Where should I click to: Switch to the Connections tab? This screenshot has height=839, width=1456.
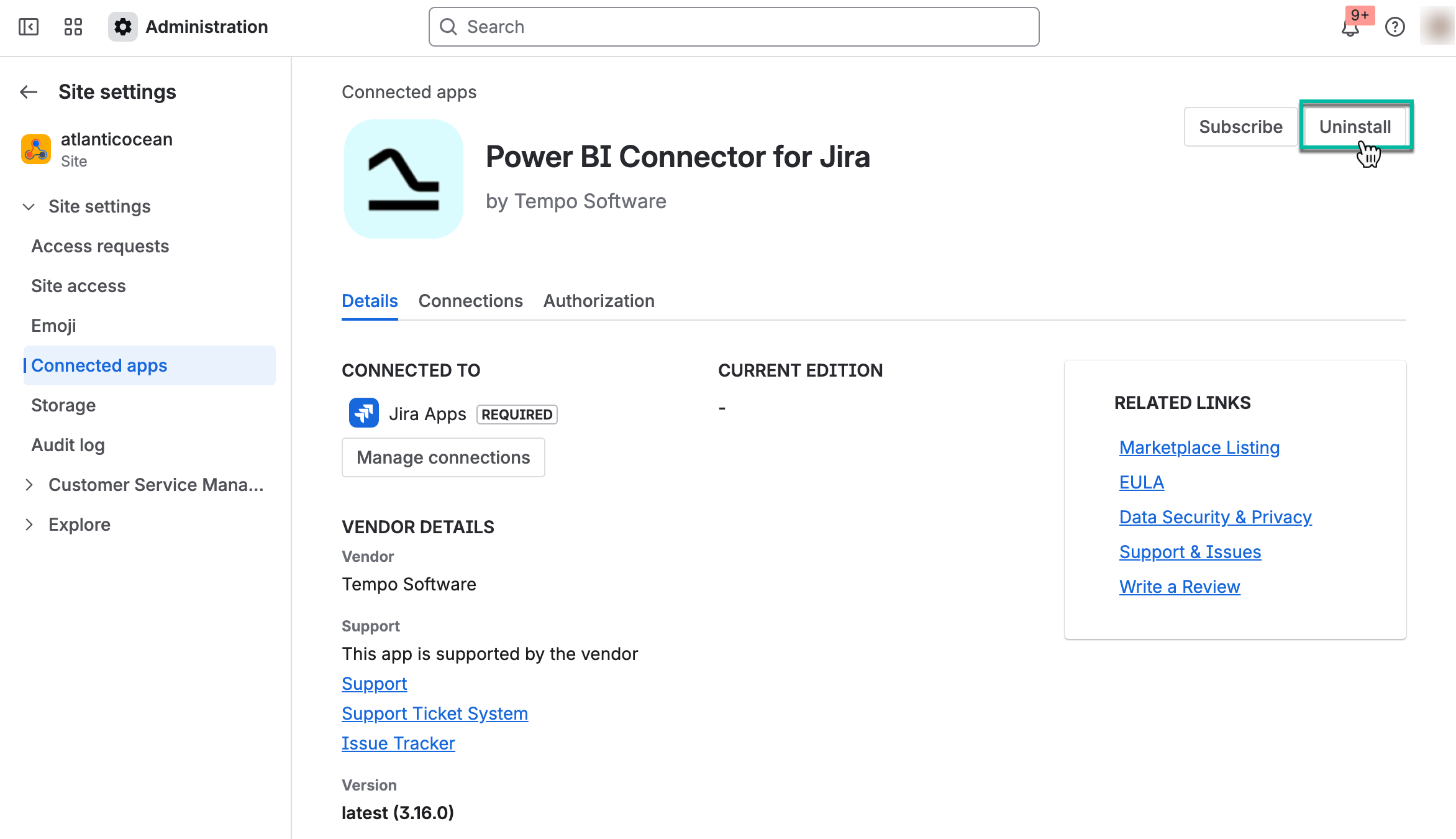click(x=470, y=301)
